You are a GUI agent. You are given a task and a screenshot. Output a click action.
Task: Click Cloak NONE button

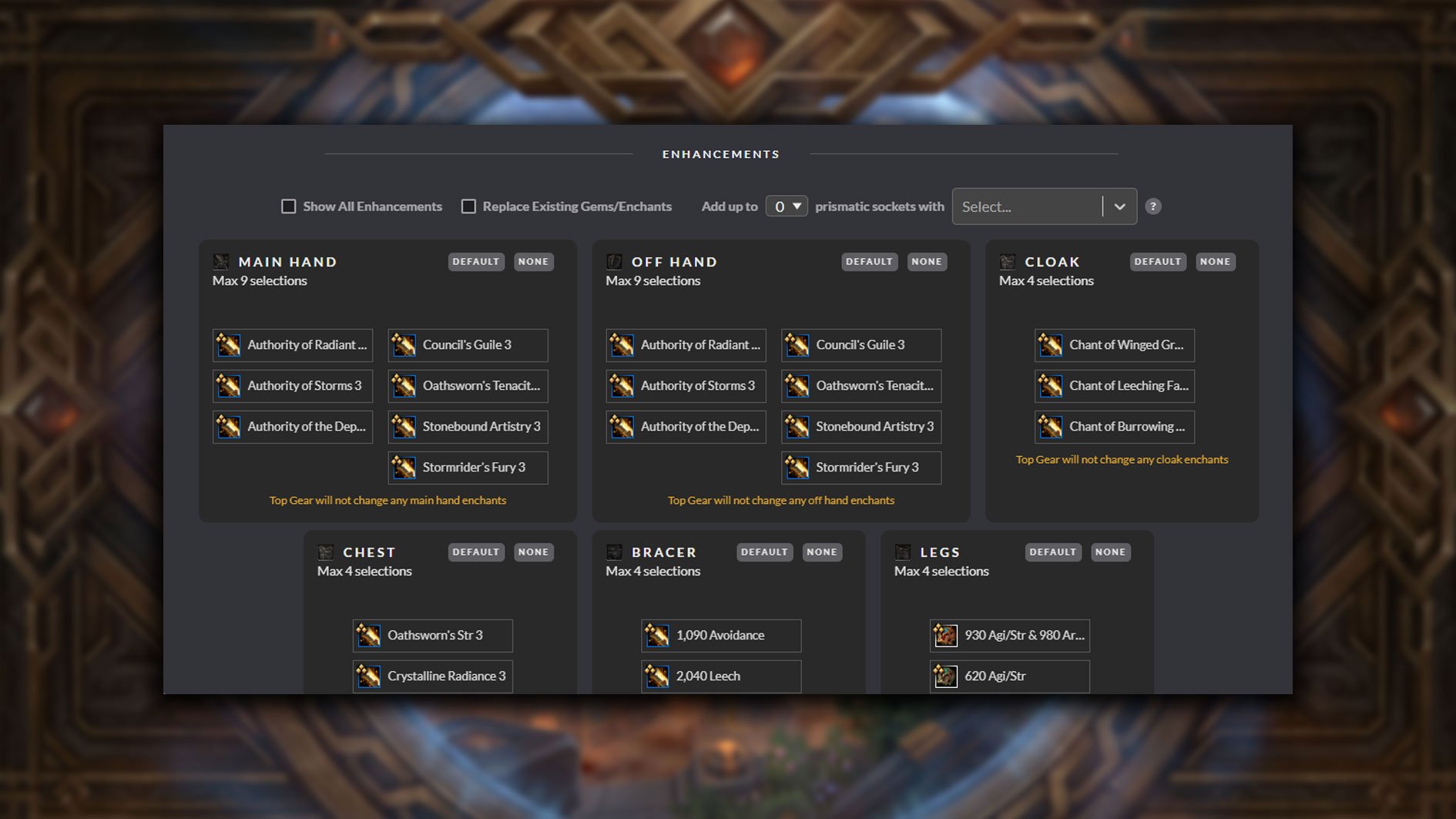[1216, 262]
